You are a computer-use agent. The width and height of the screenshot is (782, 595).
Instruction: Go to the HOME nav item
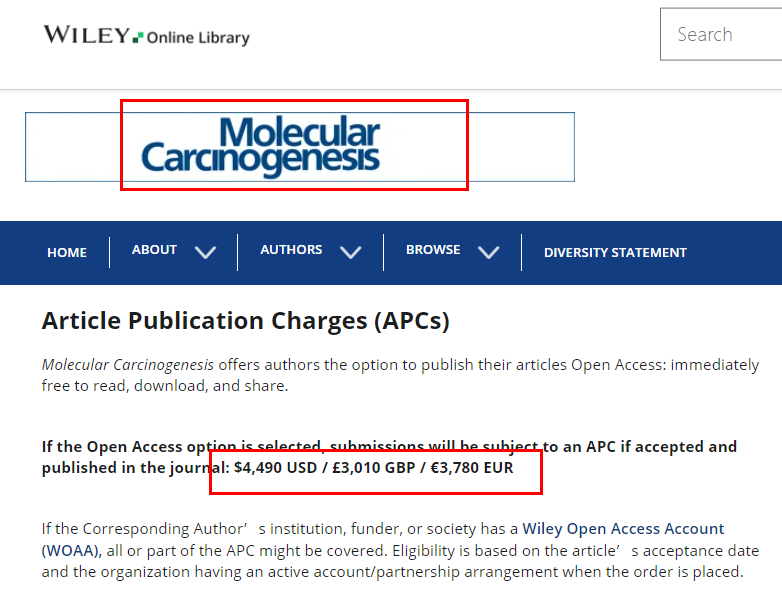(67, 253)
